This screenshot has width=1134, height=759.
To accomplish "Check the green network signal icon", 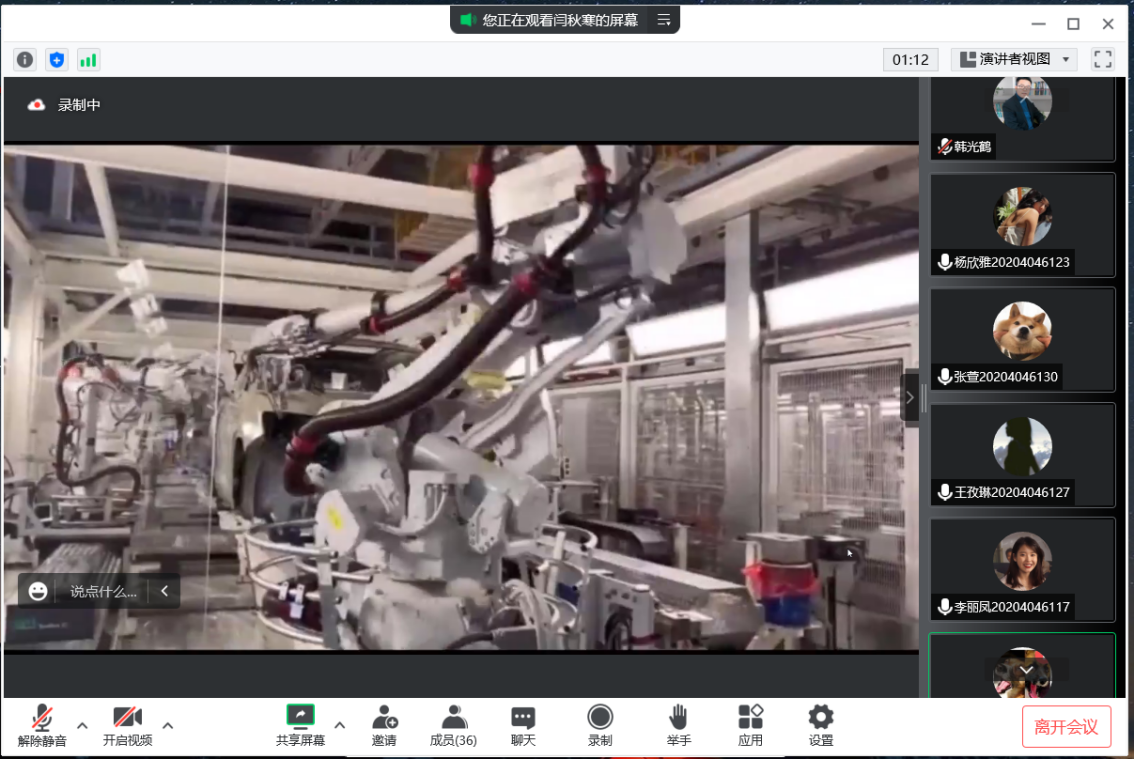I will 88,60.
